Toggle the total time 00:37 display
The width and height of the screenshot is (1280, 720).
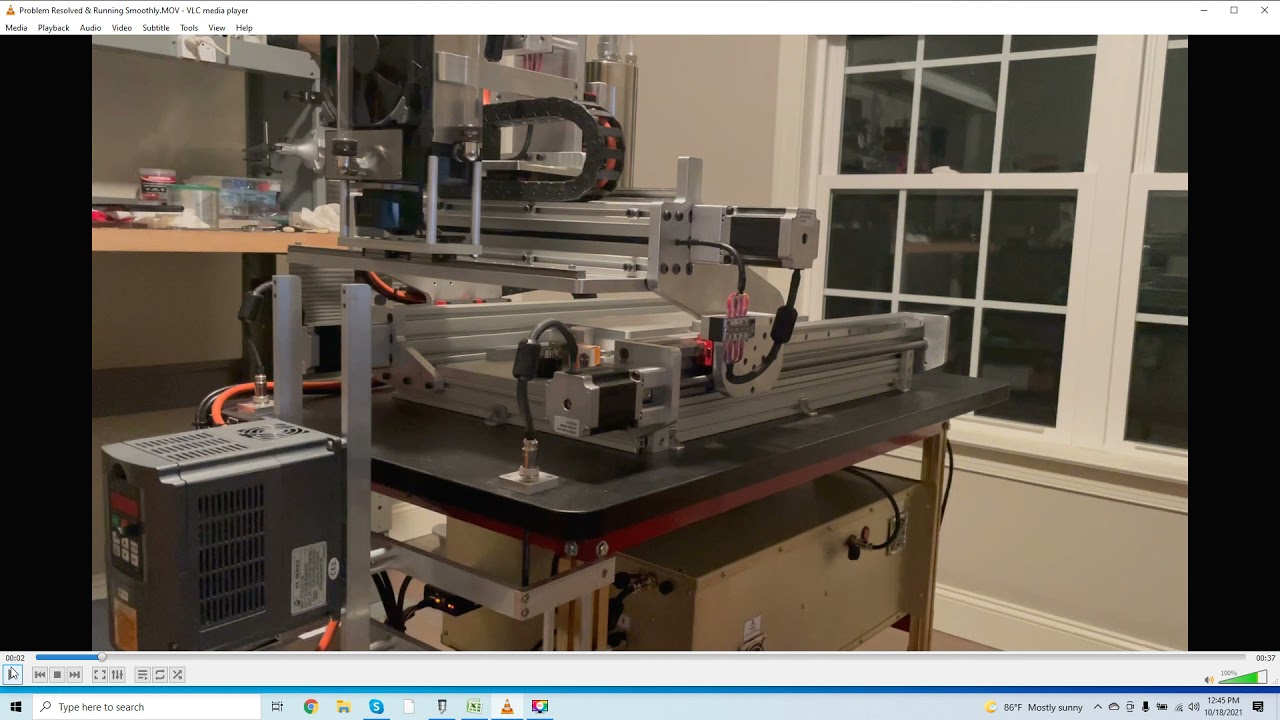pos(1266,658)
